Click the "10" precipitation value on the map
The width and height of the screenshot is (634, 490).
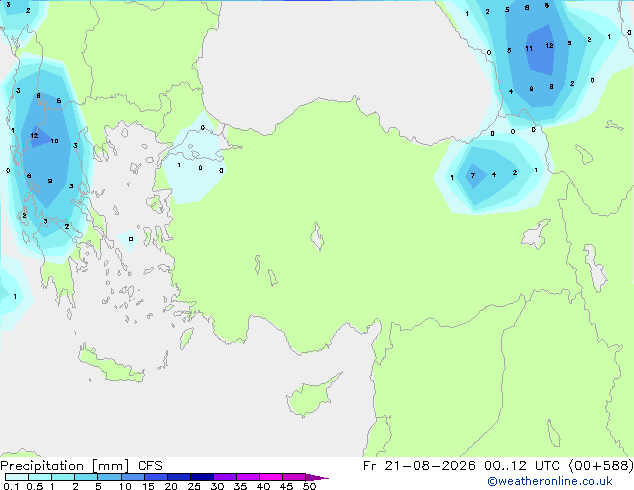[55, 141]
